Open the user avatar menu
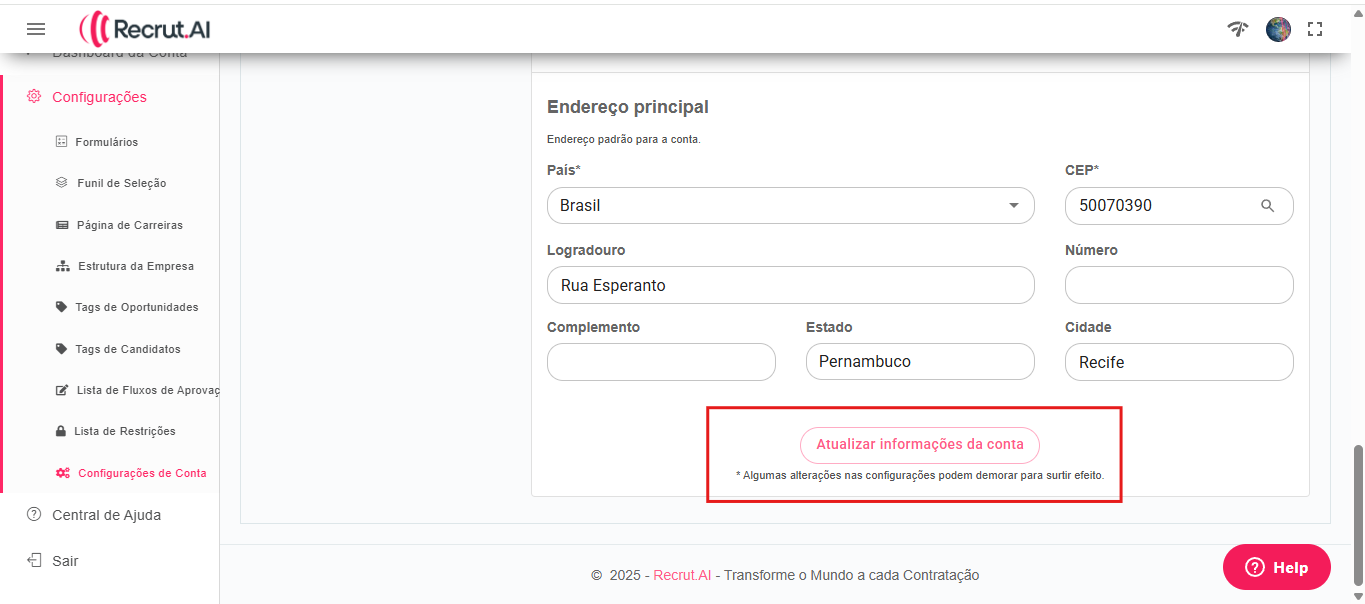 1278,29
